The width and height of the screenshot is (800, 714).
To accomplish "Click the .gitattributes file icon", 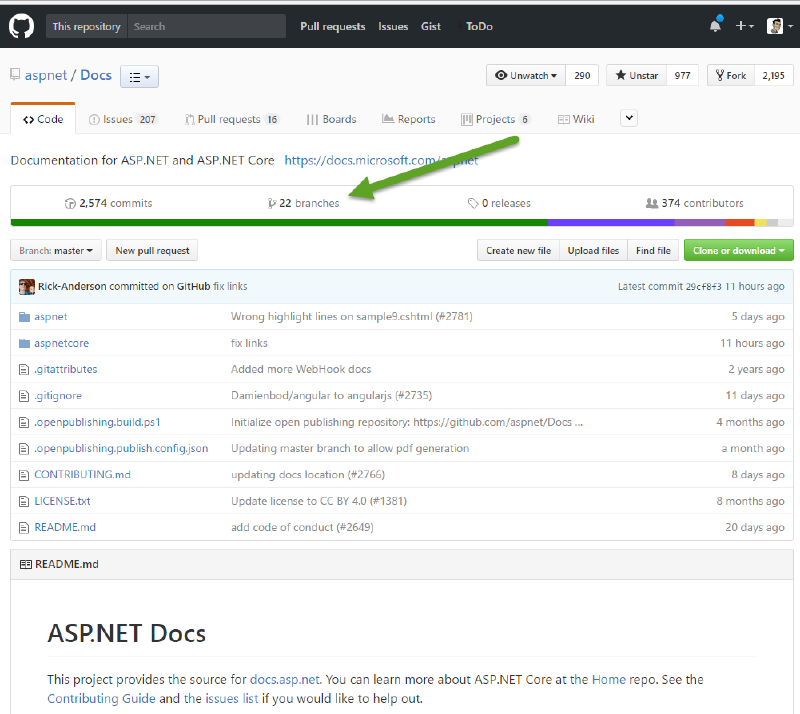I will coord(24,370).
